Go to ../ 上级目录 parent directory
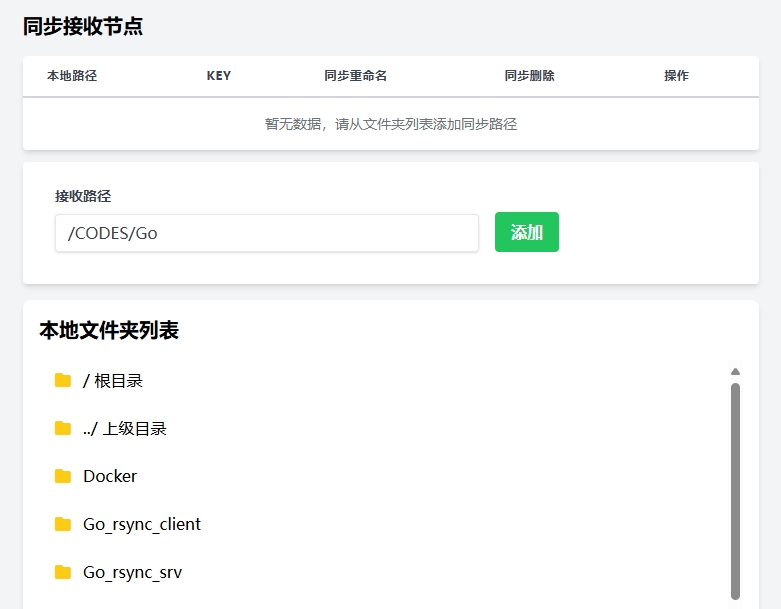 click(124, 428)
